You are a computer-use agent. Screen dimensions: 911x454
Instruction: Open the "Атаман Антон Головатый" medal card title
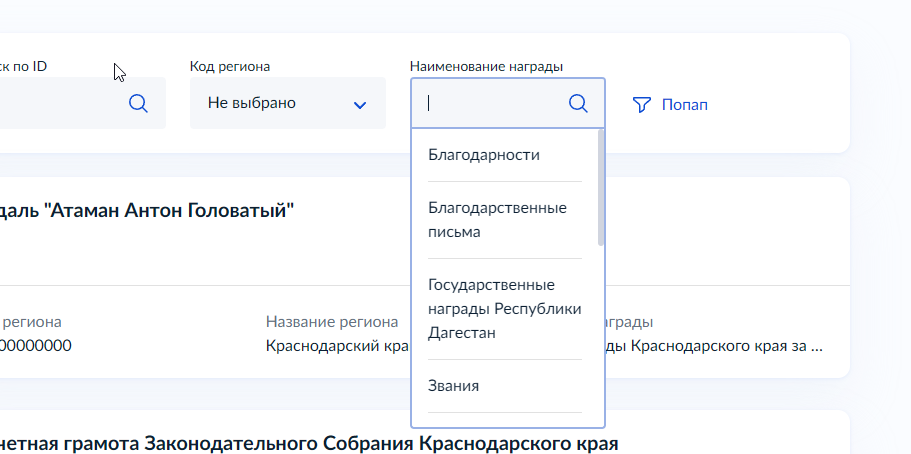point(150,211)
